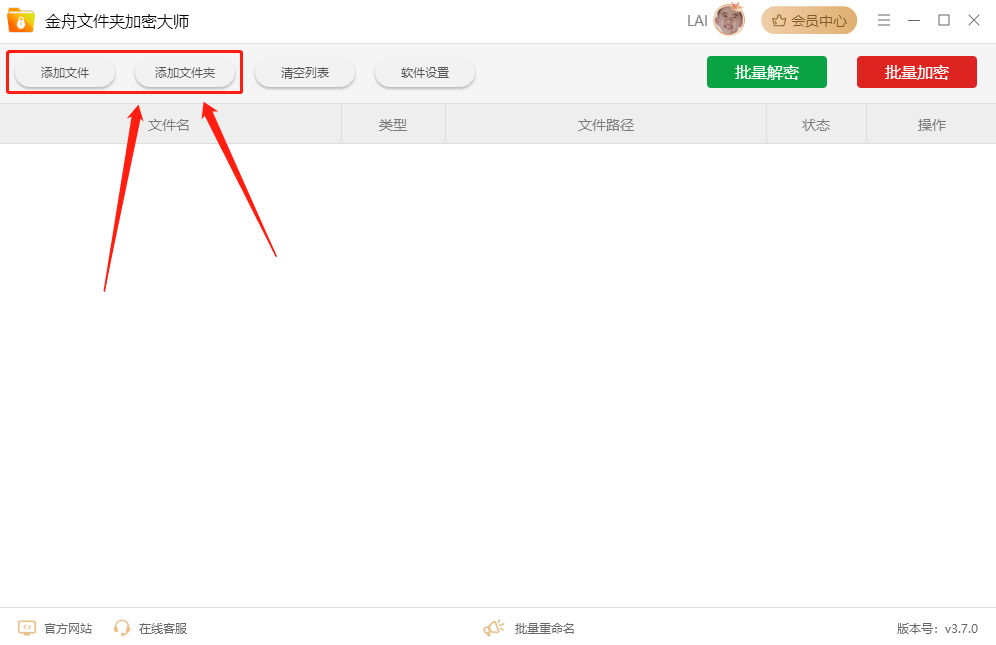Close the application window

(974, 20)
